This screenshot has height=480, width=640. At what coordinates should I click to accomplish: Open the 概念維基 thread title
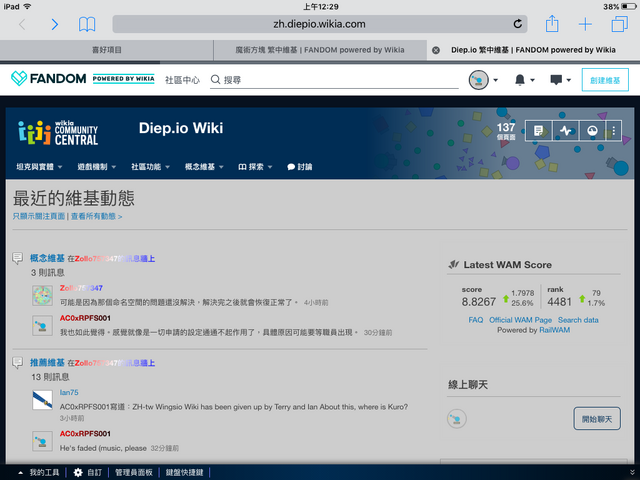click(x=47, y=258)
